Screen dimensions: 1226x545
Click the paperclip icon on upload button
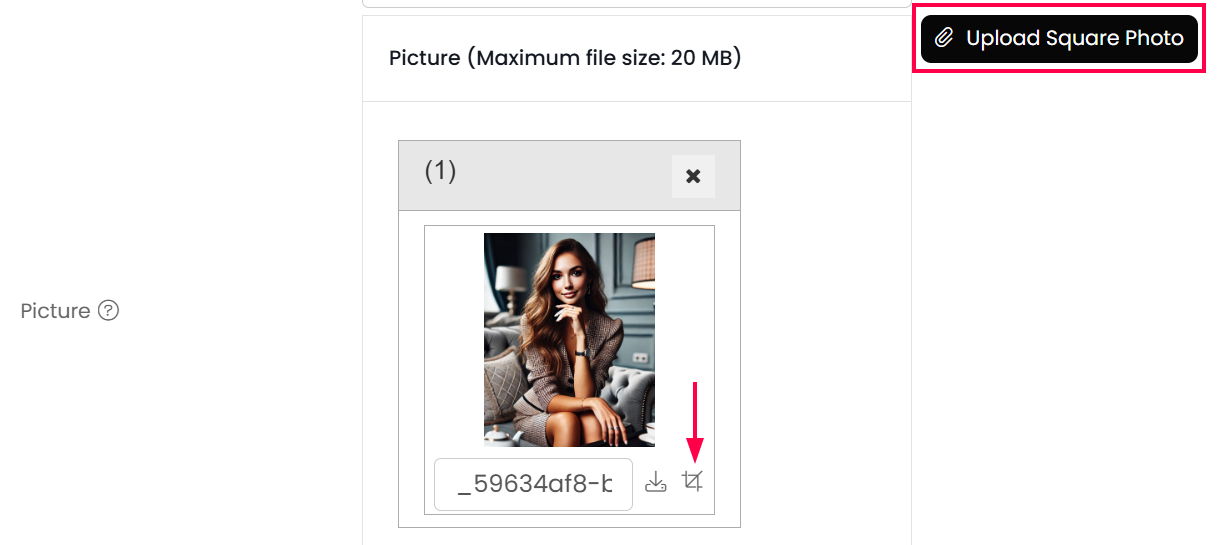click(x=943, y=39)
